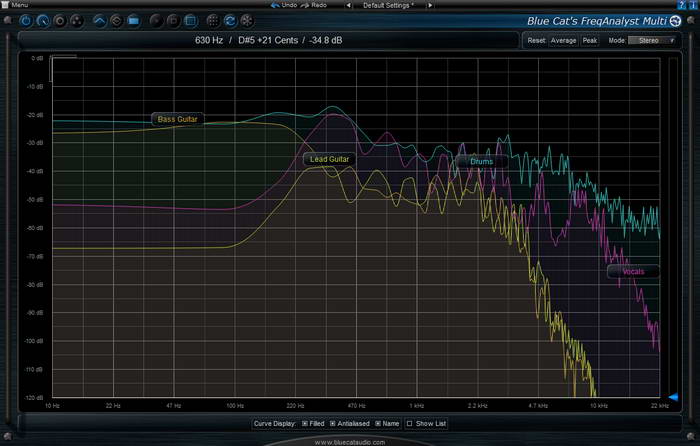
Task: Open the Default Settings preset list
Action: pyautogui.click(x=389, y=5)
